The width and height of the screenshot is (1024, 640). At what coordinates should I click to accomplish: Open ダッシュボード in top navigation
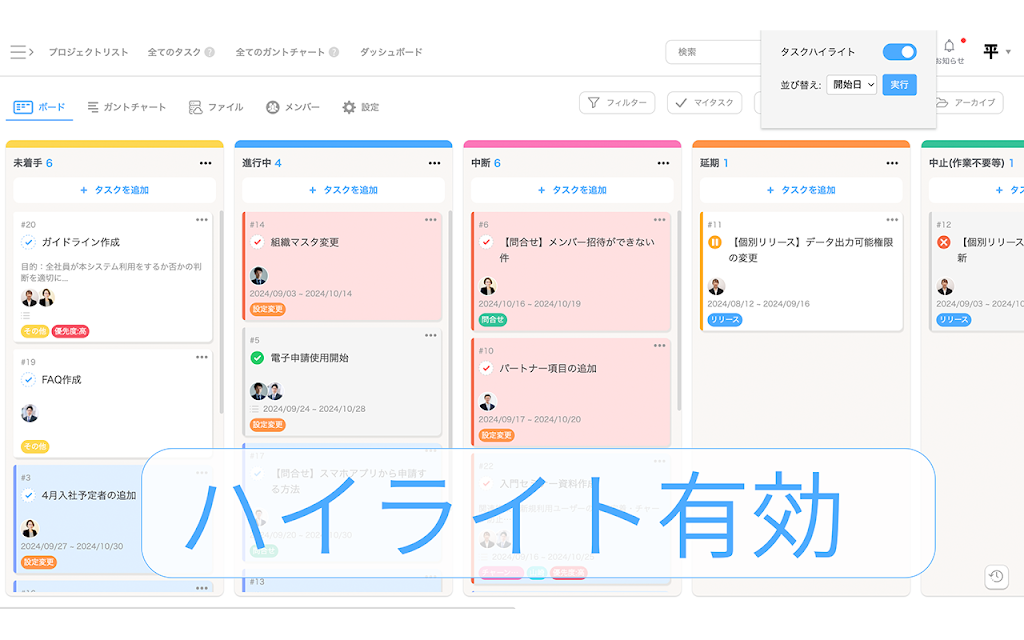pos(391,52)
